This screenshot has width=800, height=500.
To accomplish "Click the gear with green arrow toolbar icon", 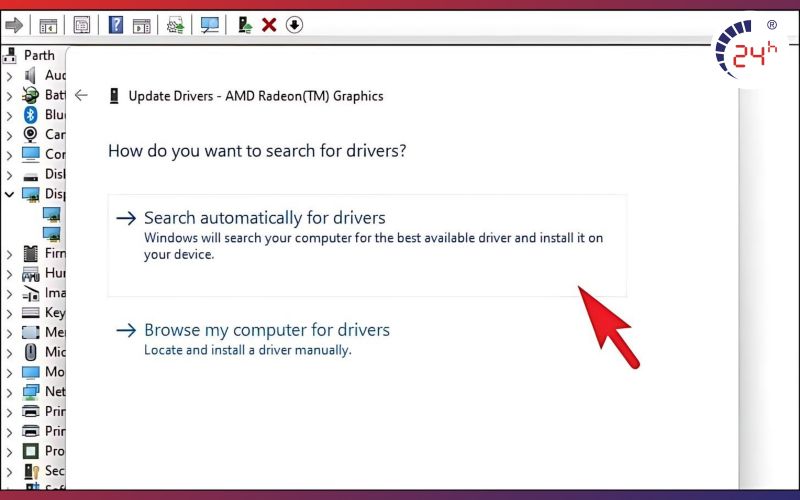I will pyautogui.click(x=176, y=24).
